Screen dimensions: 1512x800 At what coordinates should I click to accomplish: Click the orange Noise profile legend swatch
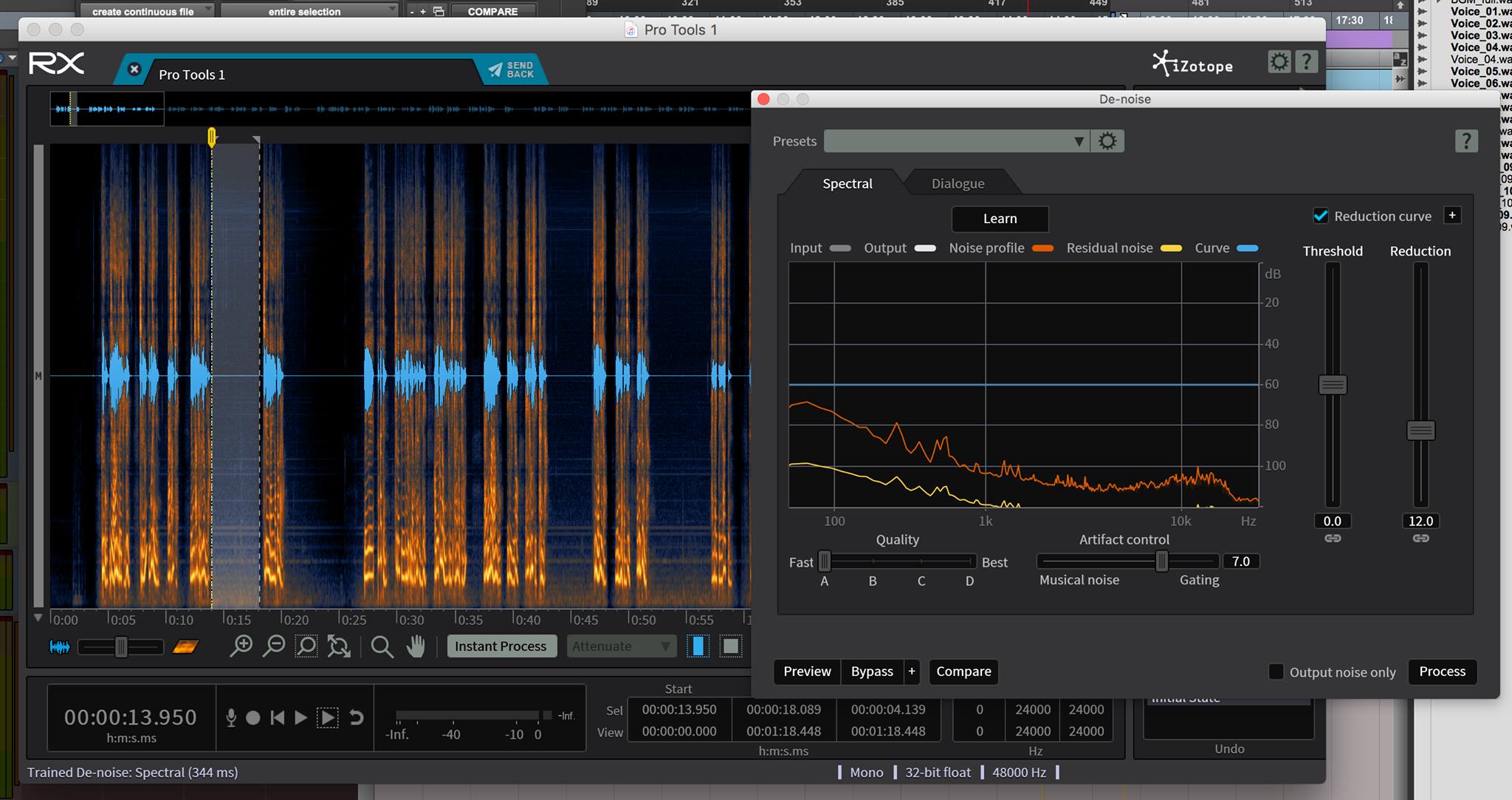pyautogui.click(x=1042, y=248)
